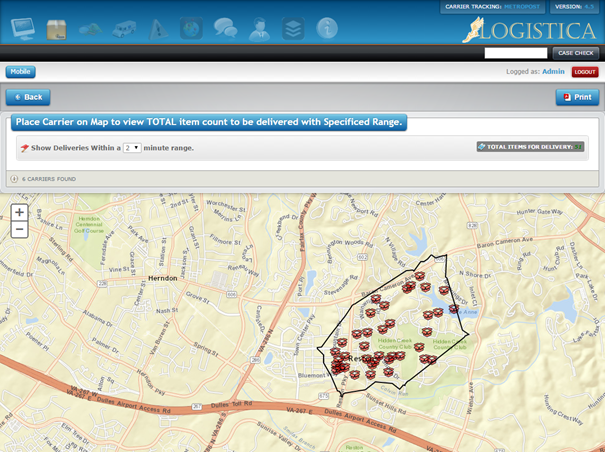Open the Admin user link
605x452 pixels.
553,71
